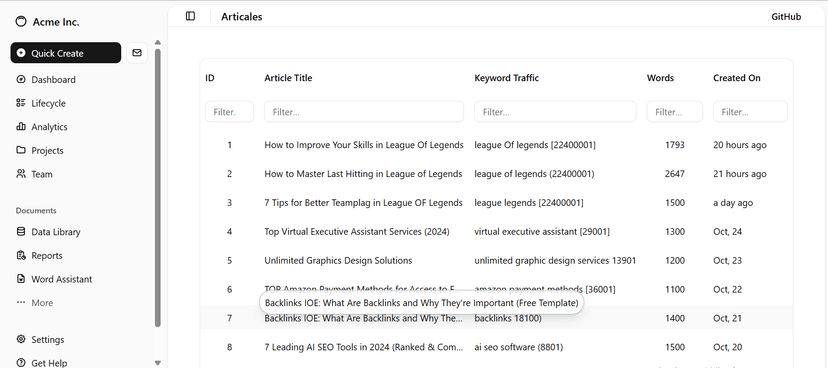The width and height of the screenshot is (828, 368).
Task: Open the GitHub link
Action: click(x=786, y=16)
